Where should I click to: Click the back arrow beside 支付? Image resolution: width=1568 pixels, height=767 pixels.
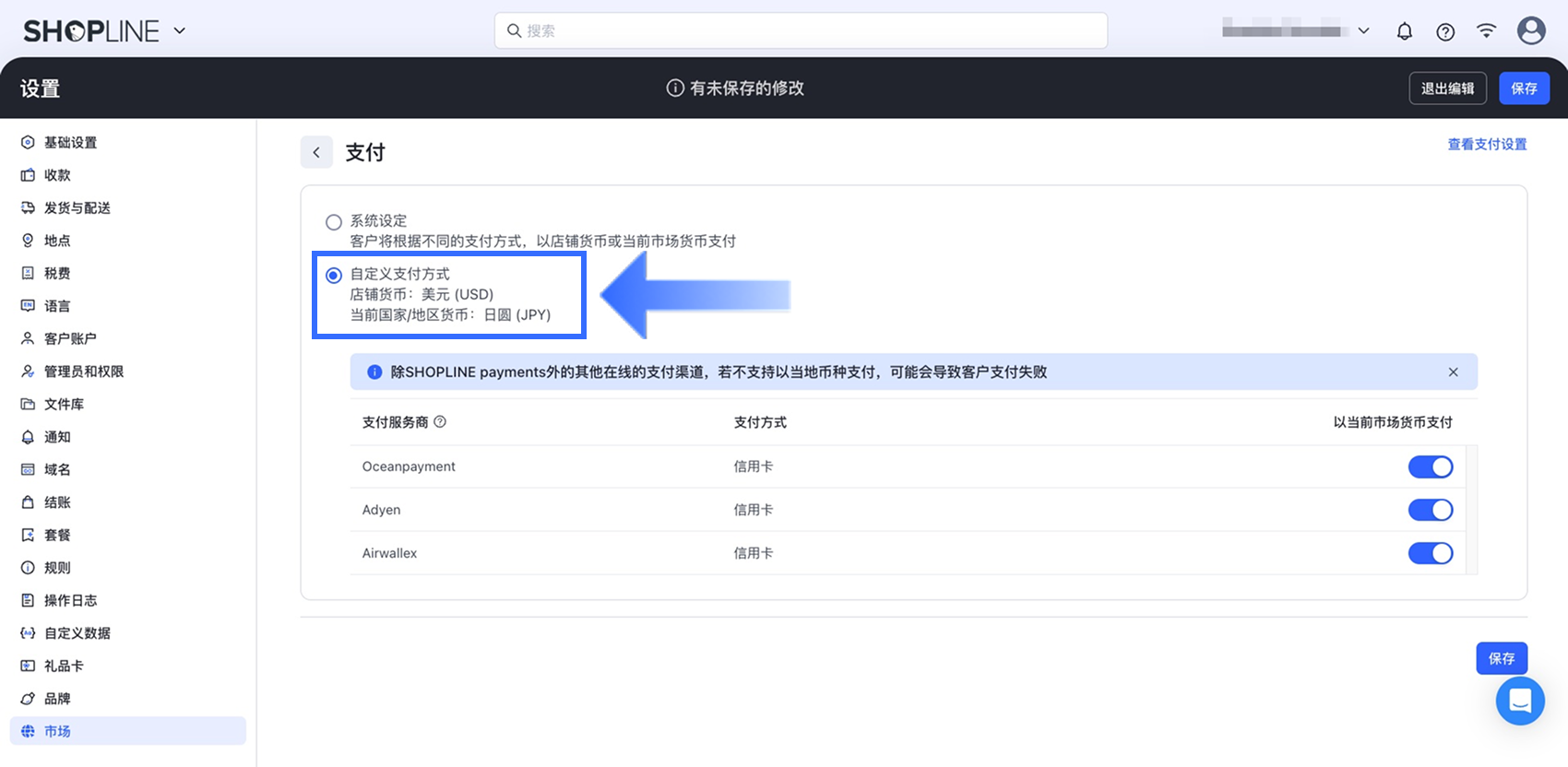pos(316,152)
